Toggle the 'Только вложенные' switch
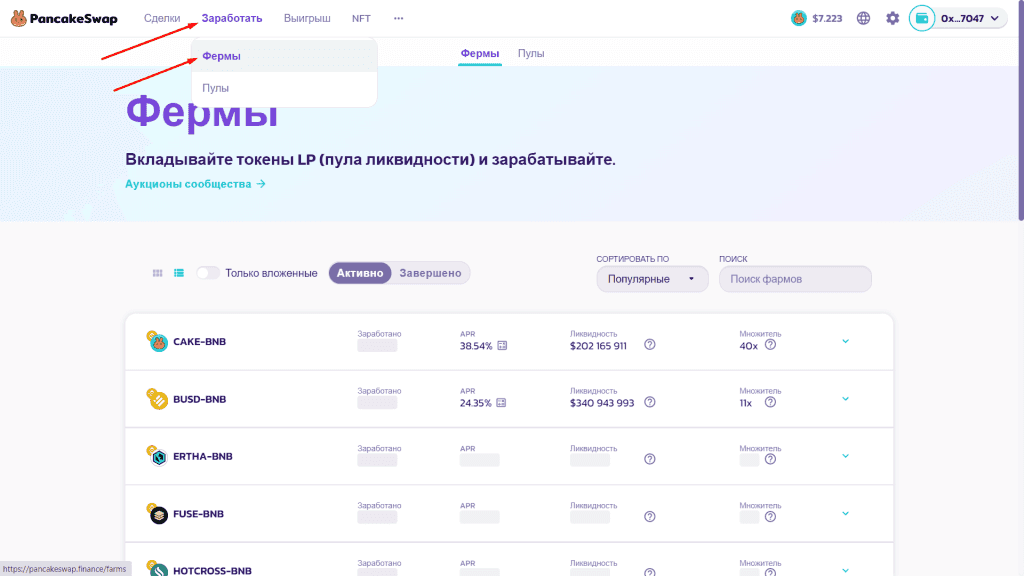The width and height of the screenshot is (1024, 576). pos(208,273)
